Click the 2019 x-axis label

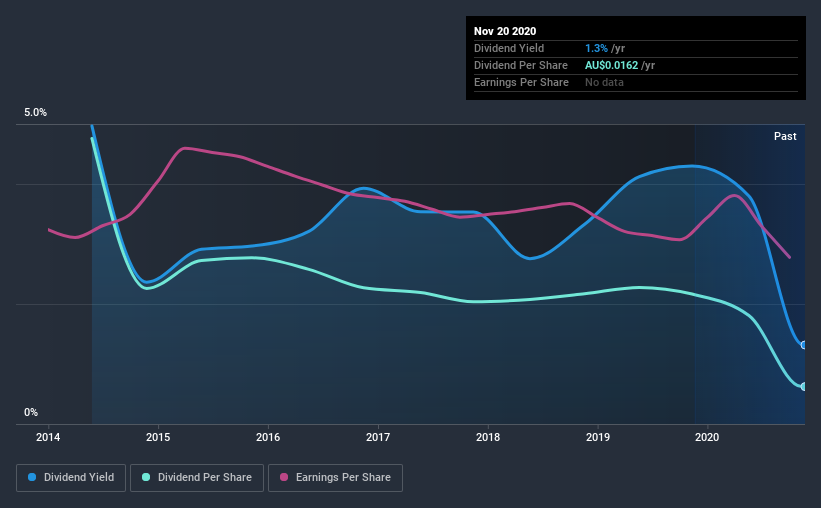point(598,437)
